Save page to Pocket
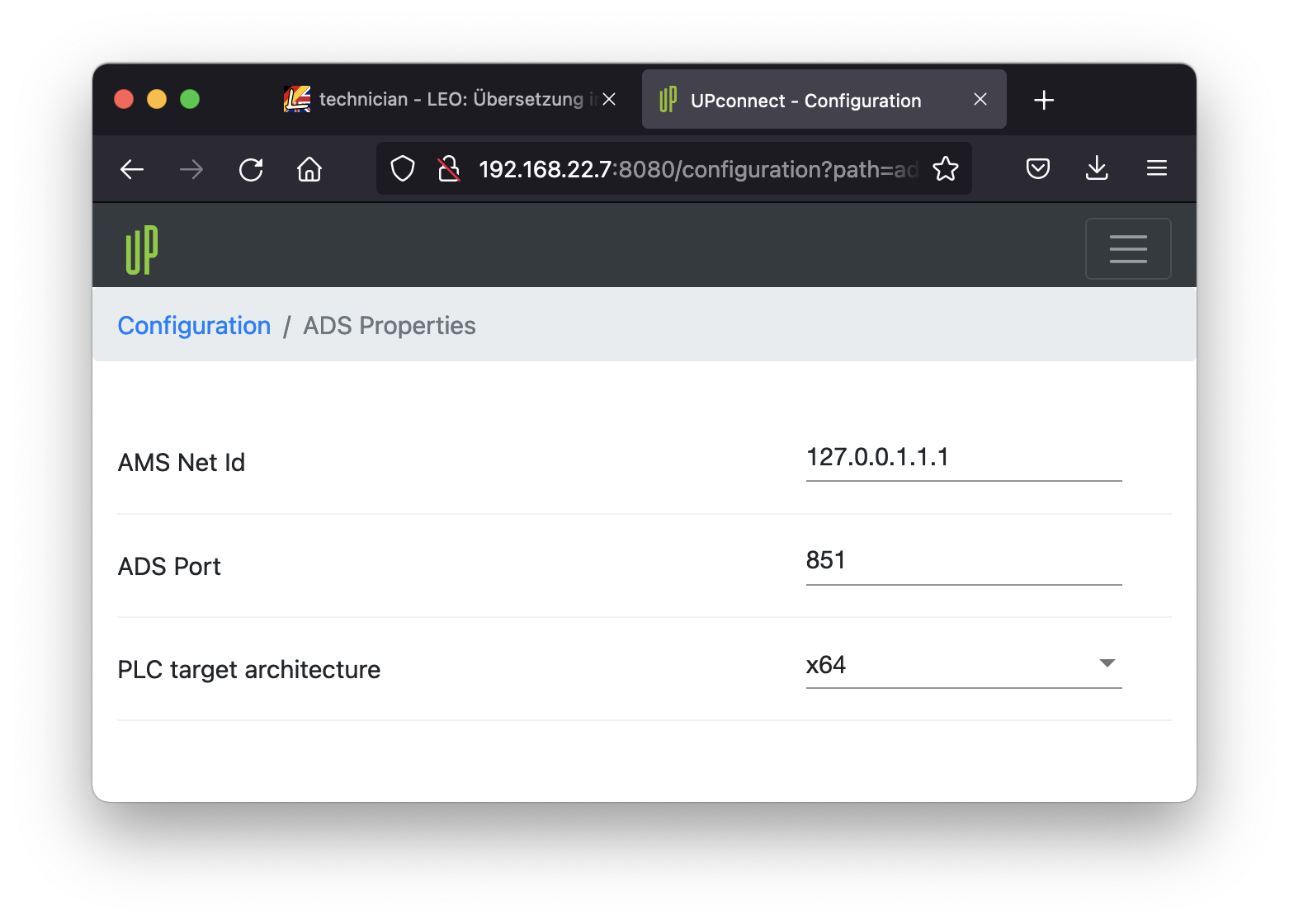 (x=1038, y=168)
